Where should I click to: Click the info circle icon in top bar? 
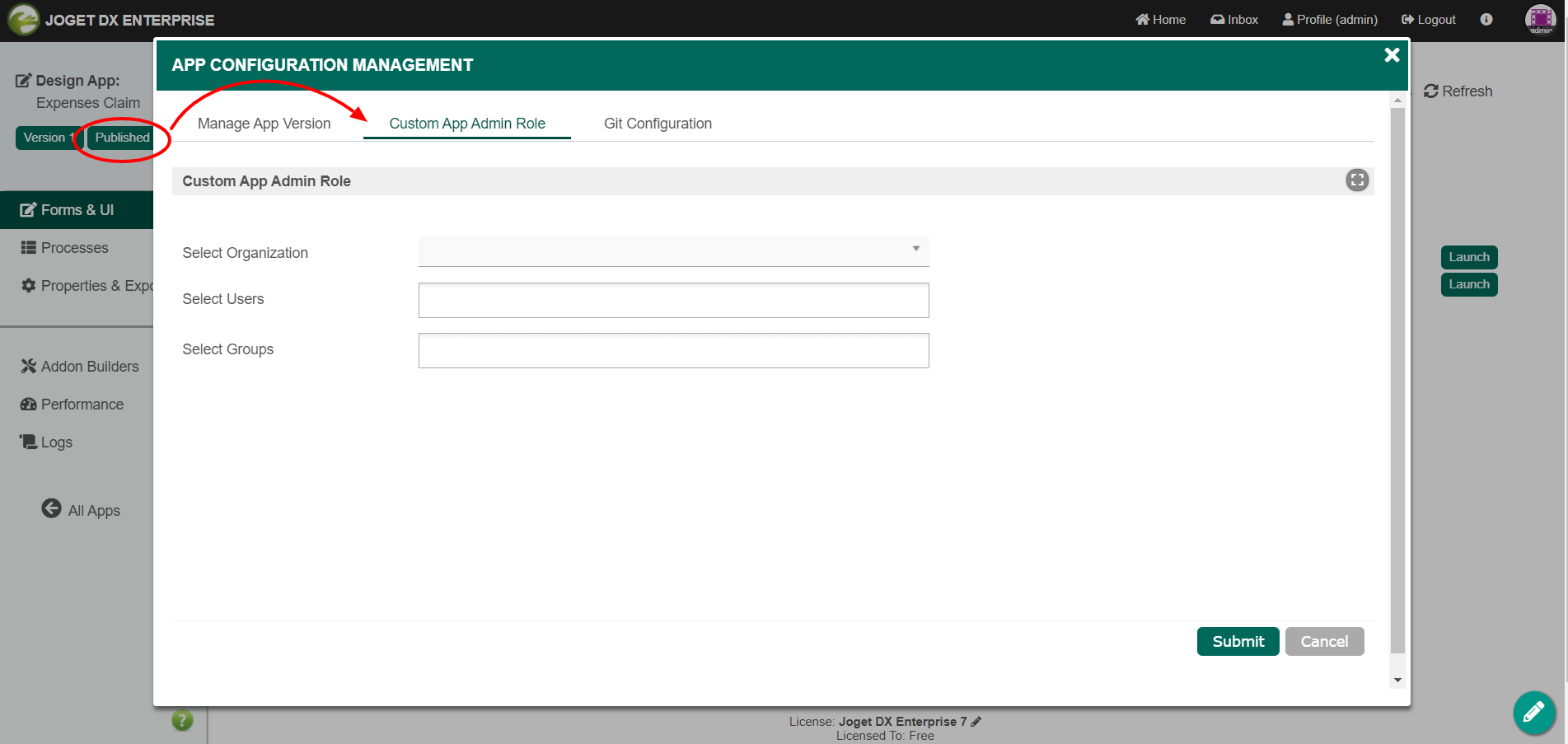pos(1486,20)
